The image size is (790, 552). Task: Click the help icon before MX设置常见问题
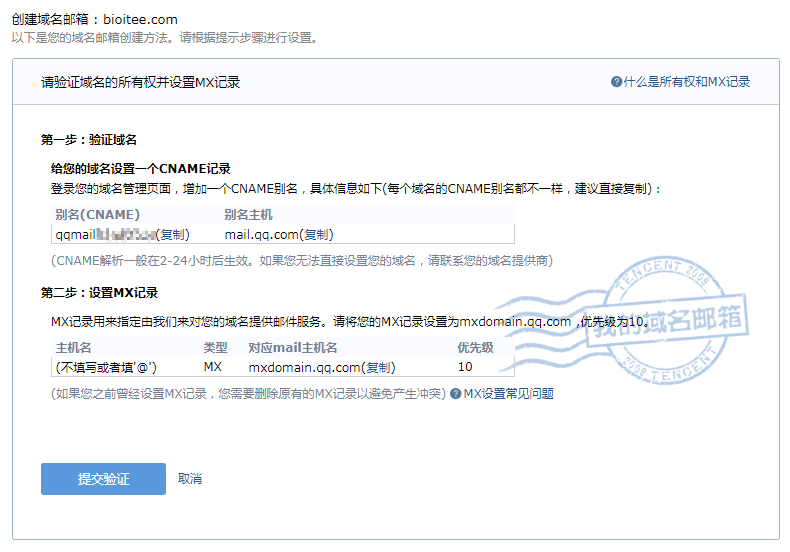(455, 393)
